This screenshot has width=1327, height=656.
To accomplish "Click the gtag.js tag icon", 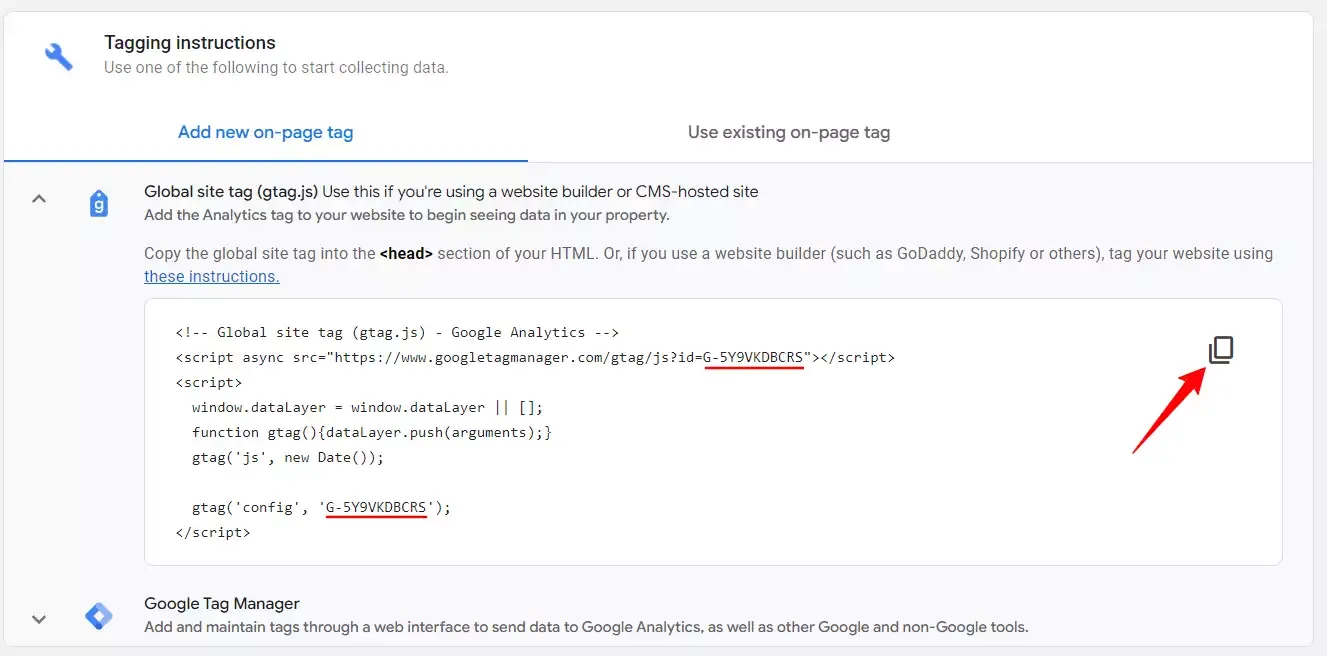I will [x=99, y=204].
